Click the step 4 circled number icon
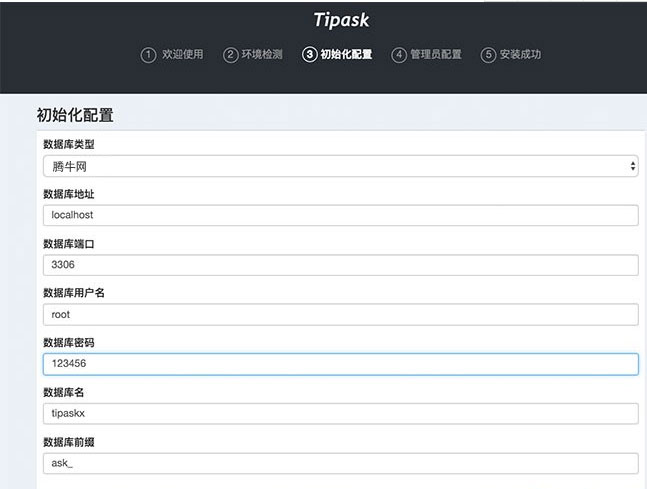 click(399, 55)
